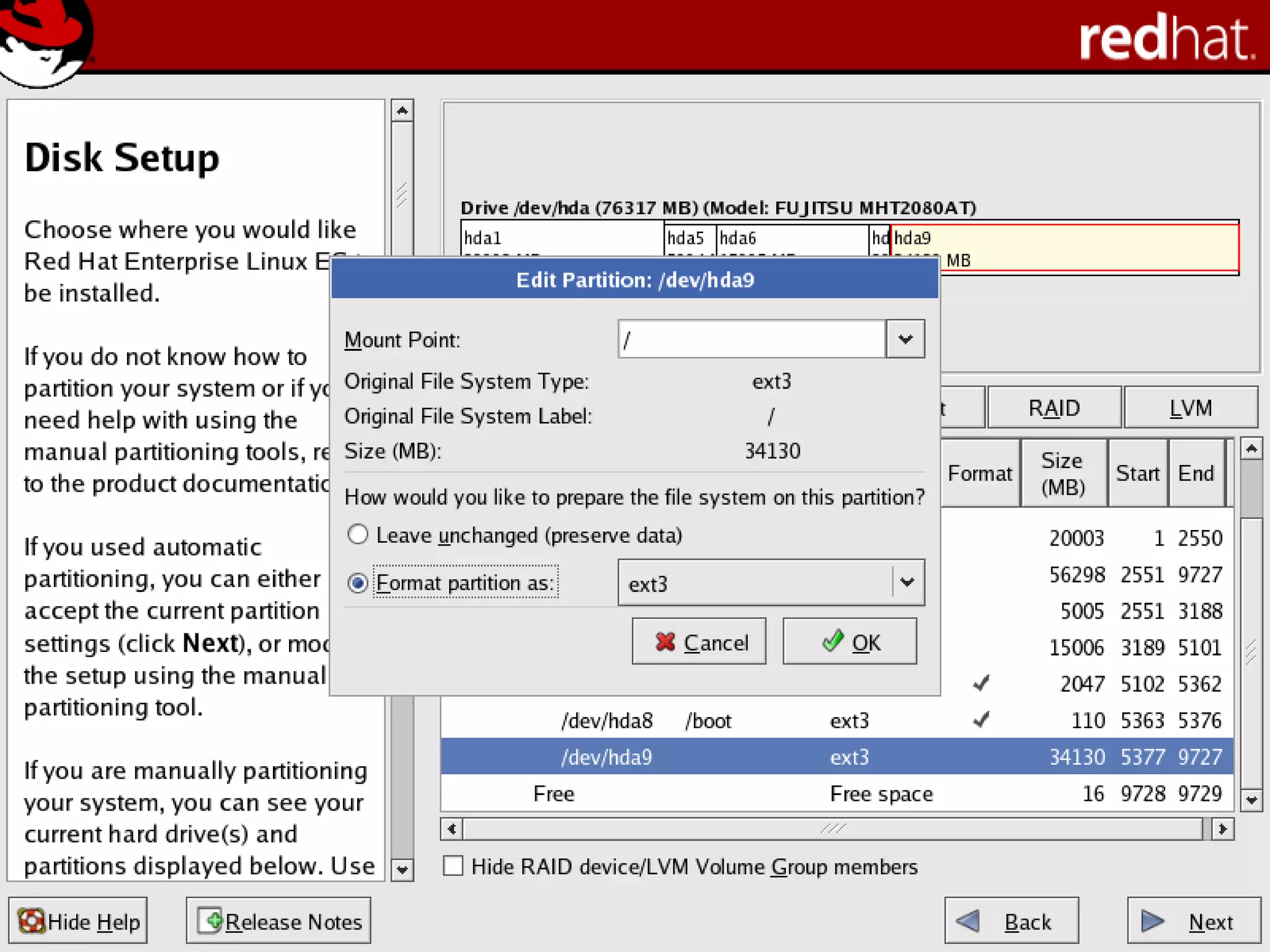Screen dimensions: 1270x952
Task: Click the partition list scroll-right arrow
Action: 1222,829
